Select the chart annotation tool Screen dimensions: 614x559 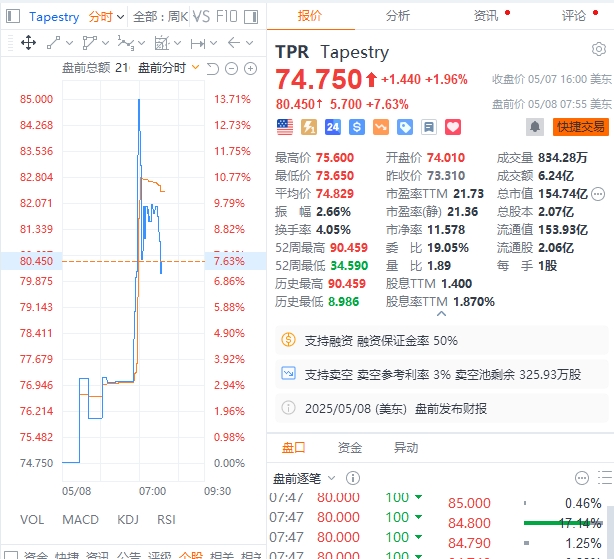pyautogui.click(x=161, y=43)
